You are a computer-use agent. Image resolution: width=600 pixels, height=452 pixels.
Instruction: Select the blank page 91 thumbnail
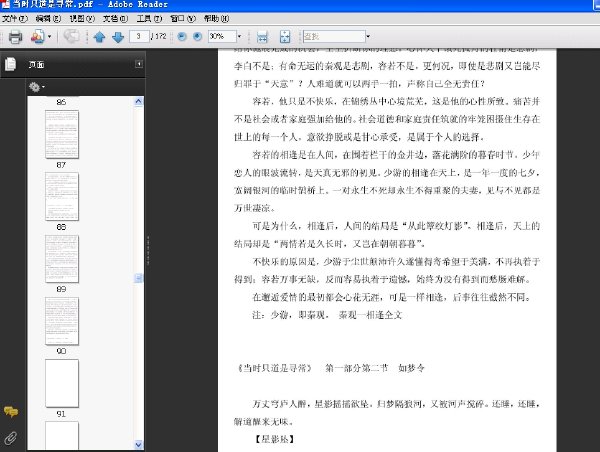point(62,383)
